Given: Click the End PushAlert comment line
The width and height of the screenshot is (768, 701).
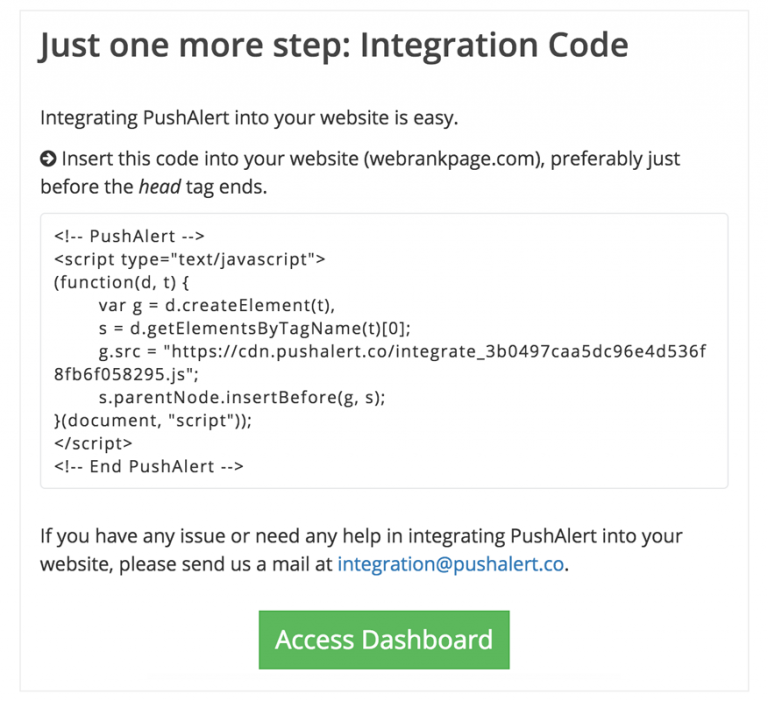Looking at the screenshot, I should [x=149, y=466].
